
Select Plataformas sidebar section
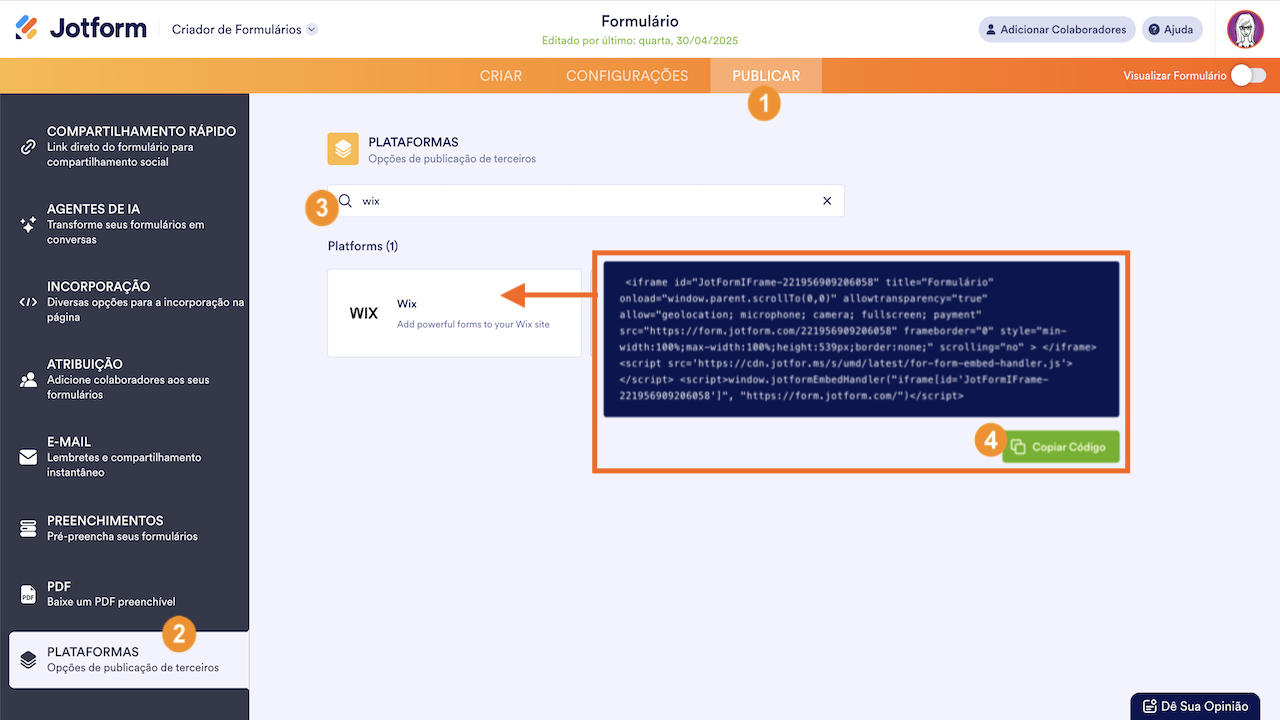(x=129, y=660)
